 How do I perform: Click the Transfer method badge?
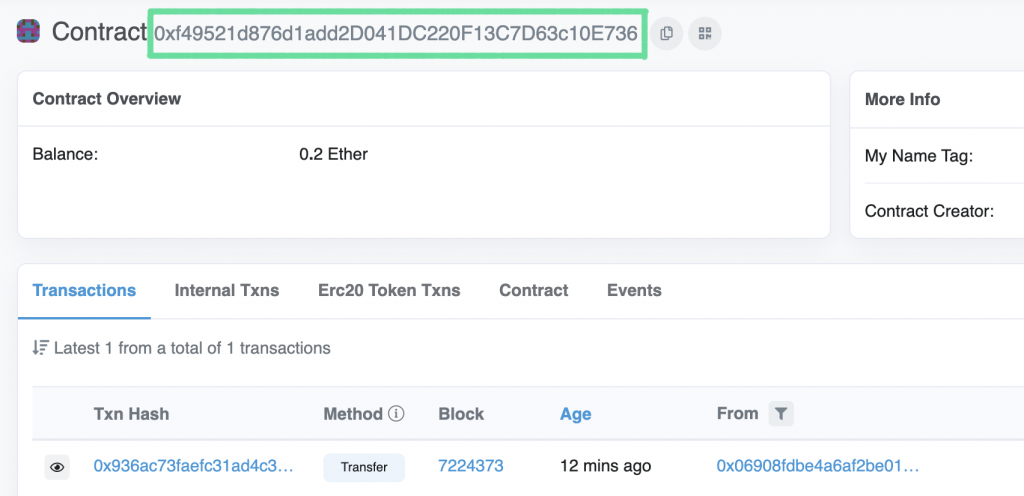click(364, 467)
